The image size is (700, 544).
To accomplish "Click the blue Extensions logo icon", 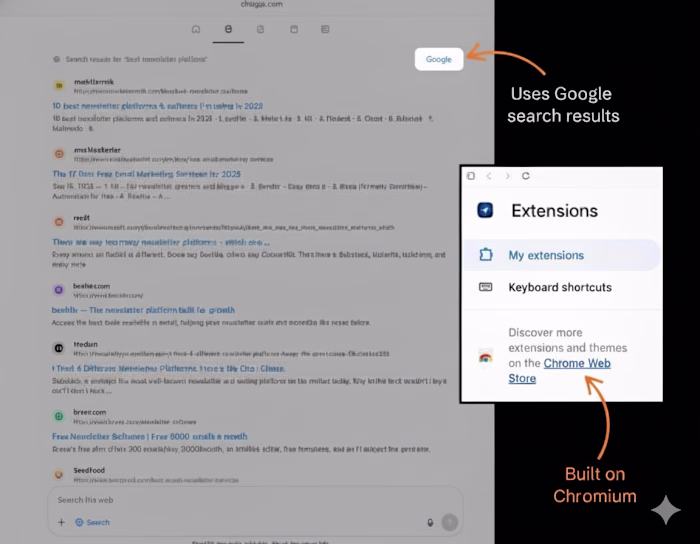I will [x=485, y=210].
